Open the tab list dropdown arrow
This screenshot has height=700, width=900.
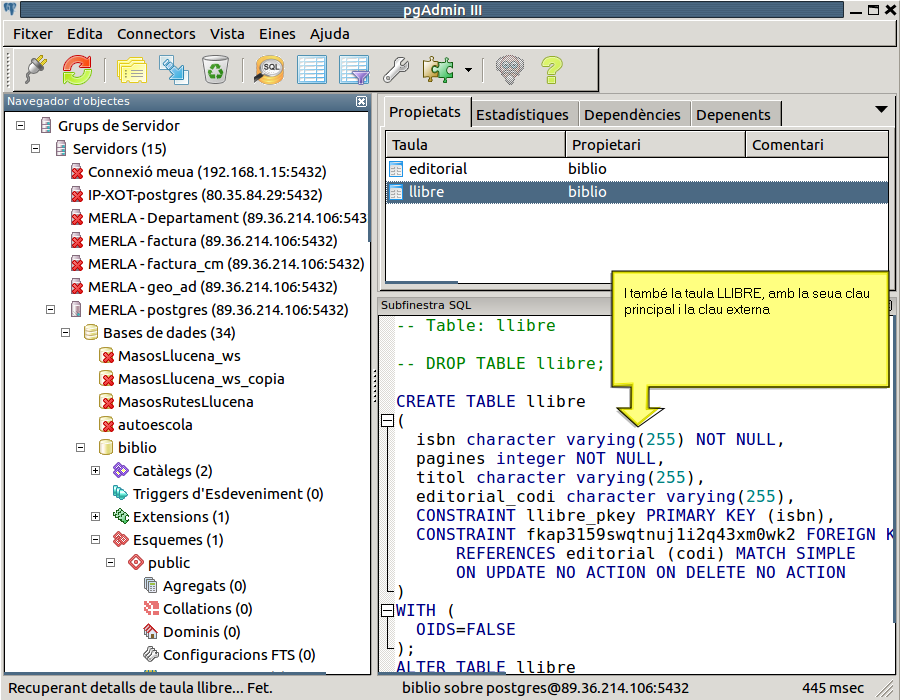coord(881,109)
